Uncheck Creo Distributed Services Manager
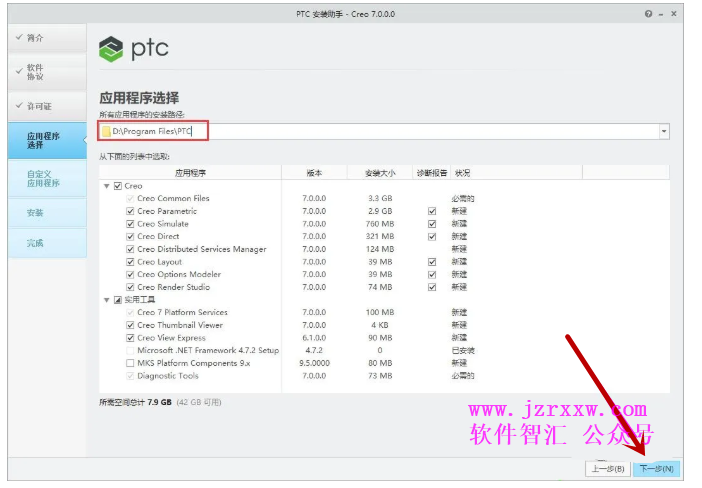Screen dimensions: 702x488 pyautogui.click(x=130, y=249)
